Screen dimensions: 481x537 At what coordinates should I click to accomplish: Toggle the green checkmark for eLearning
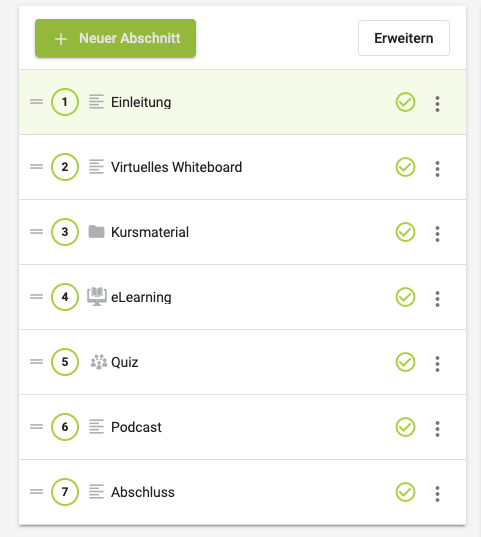point(405,297)
